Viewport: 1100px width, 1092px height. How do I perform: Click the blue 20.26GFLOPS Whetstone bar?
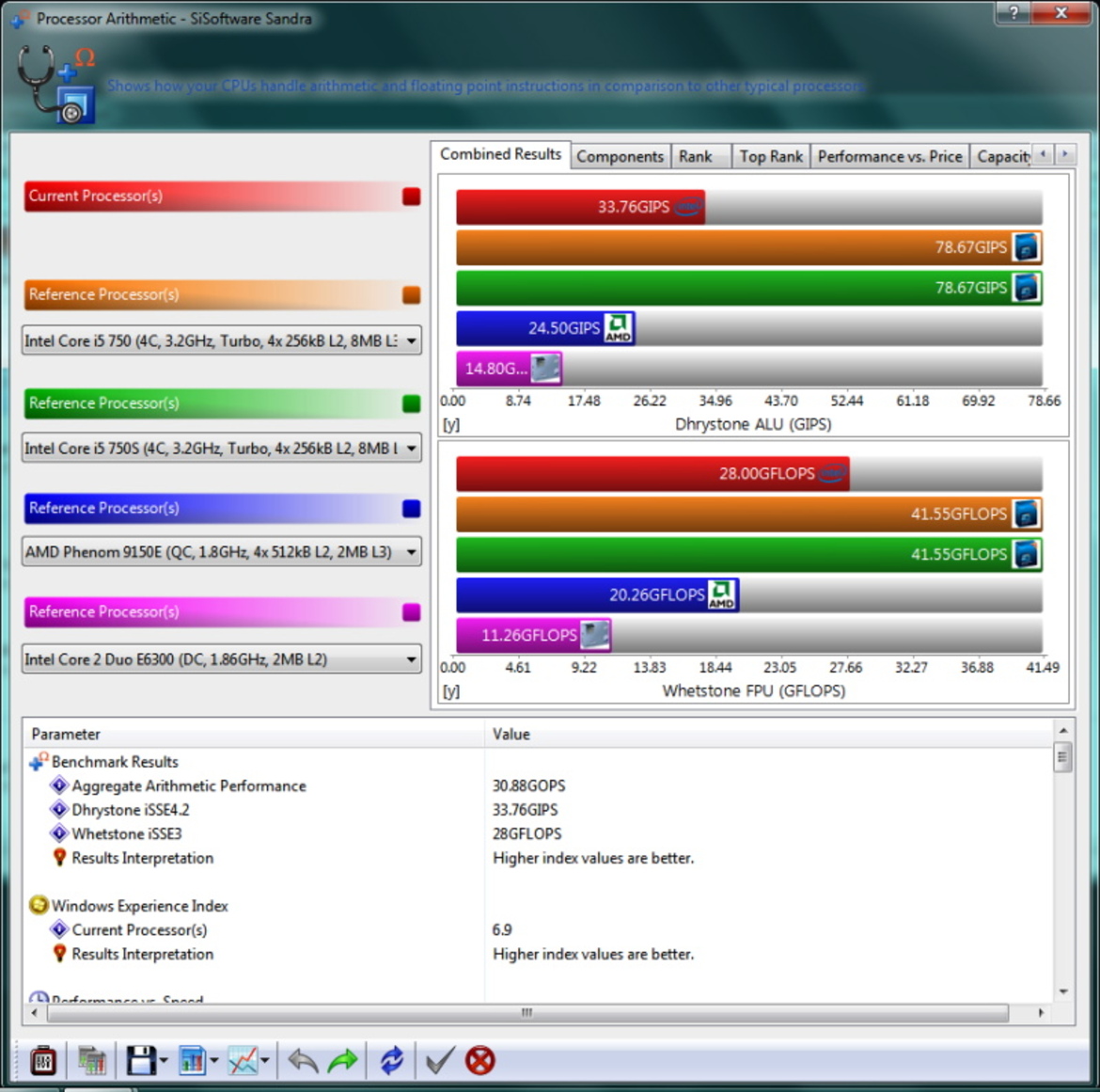(x=597, y=594)
